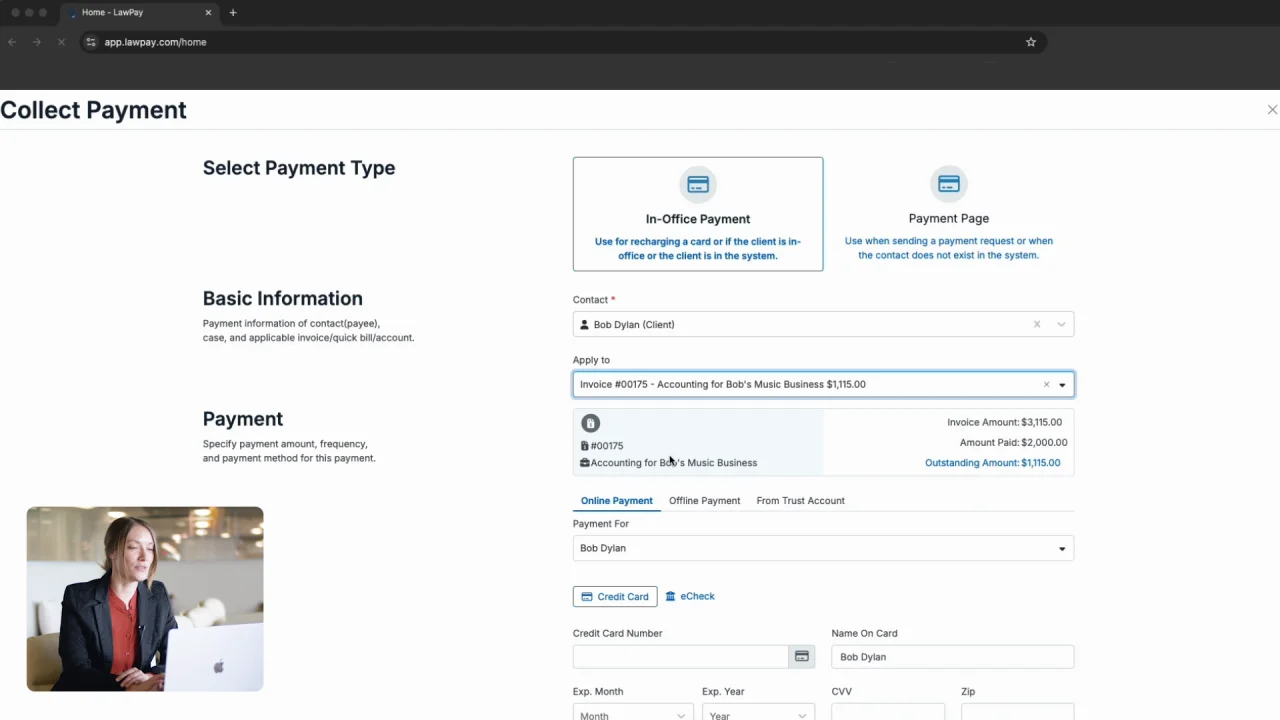The width and height of the screenshot is (1280, 720).
Task: Open the Apply to dropdown arrow
Action: (x=1062, y=385)
